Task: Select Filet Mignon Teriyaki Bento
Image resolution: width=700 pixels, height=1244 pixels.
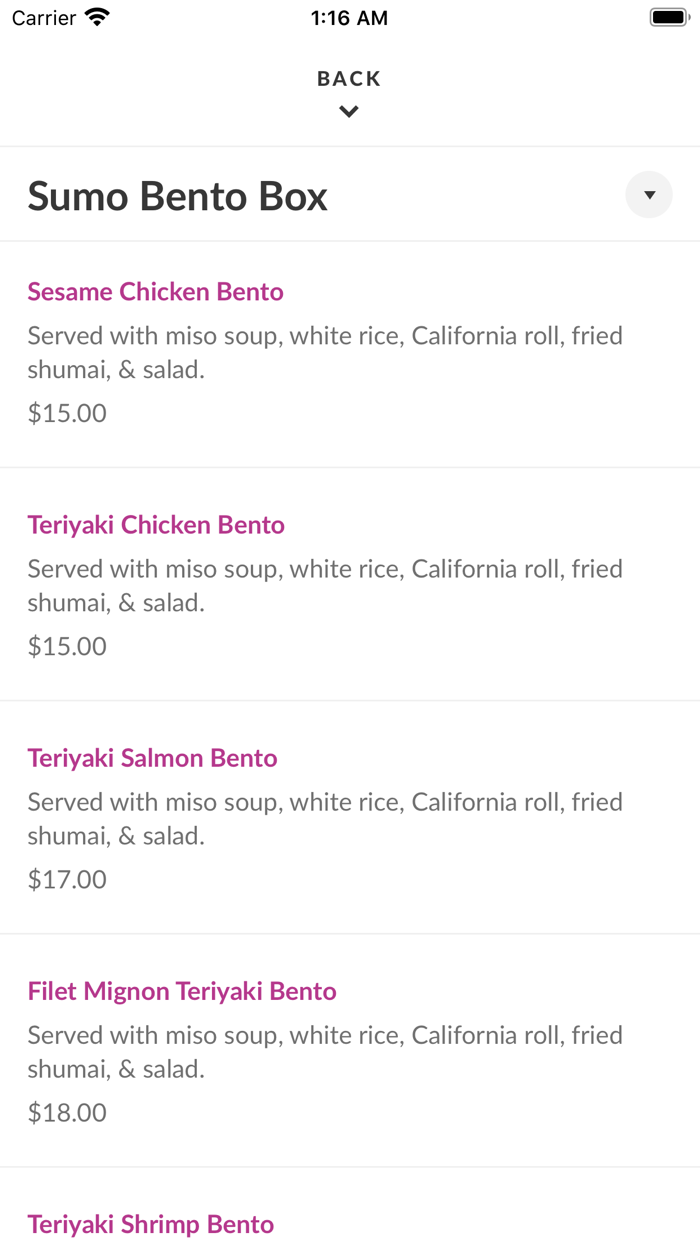Action: 182,991
